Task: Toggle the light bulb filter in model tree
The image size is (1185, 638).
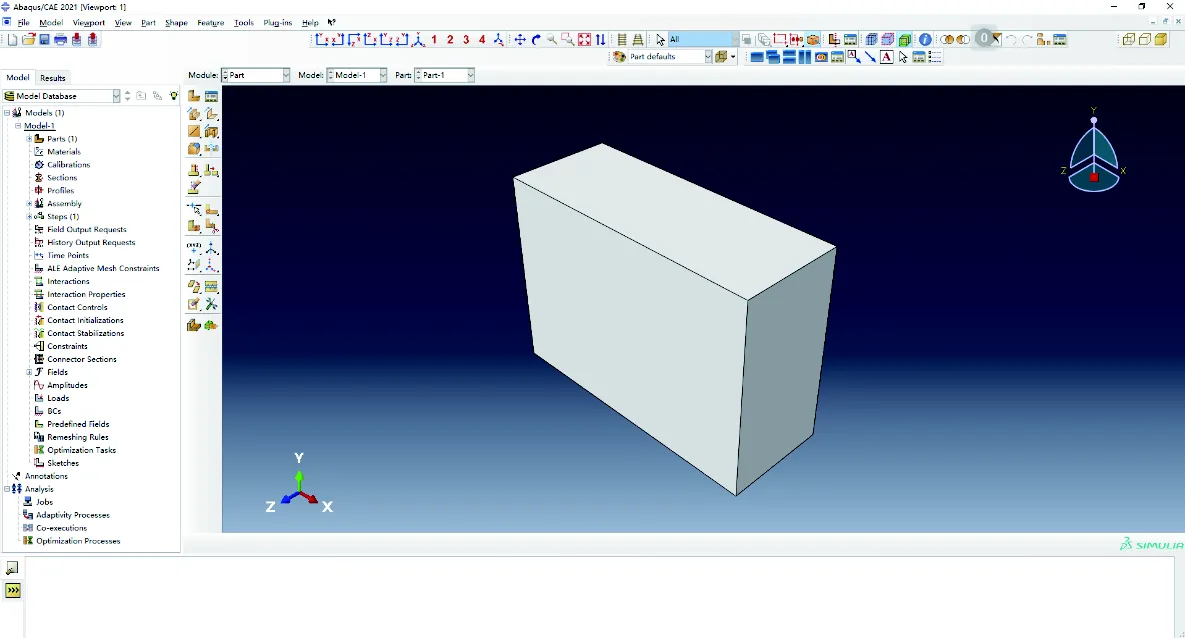Action: pos(174,96)
